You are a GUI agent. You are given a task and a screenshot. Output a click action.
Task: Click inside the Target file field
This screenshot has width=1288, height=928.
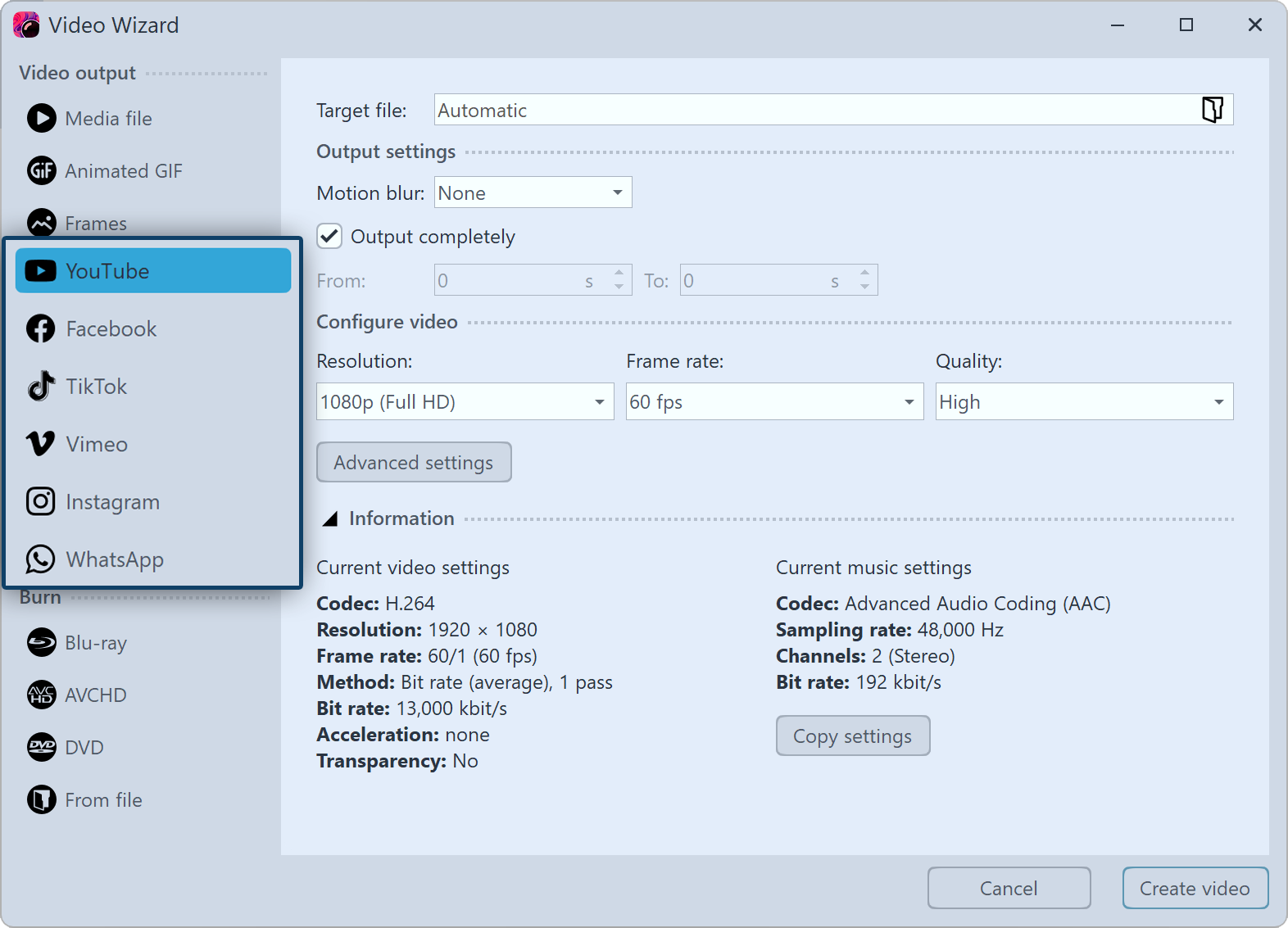click(x=811, y=110)
